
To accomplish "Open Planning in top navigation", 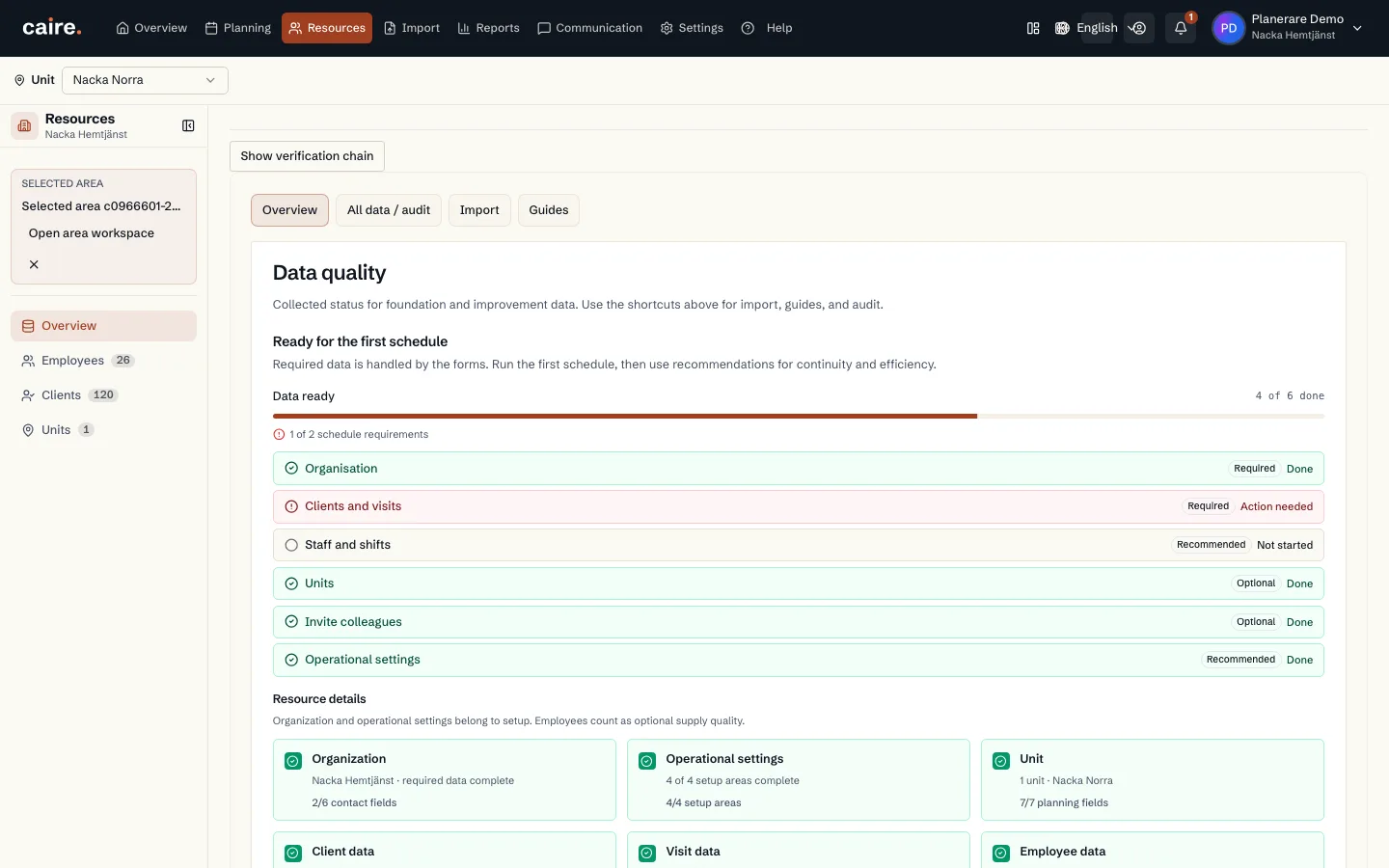I will point(238,28).
